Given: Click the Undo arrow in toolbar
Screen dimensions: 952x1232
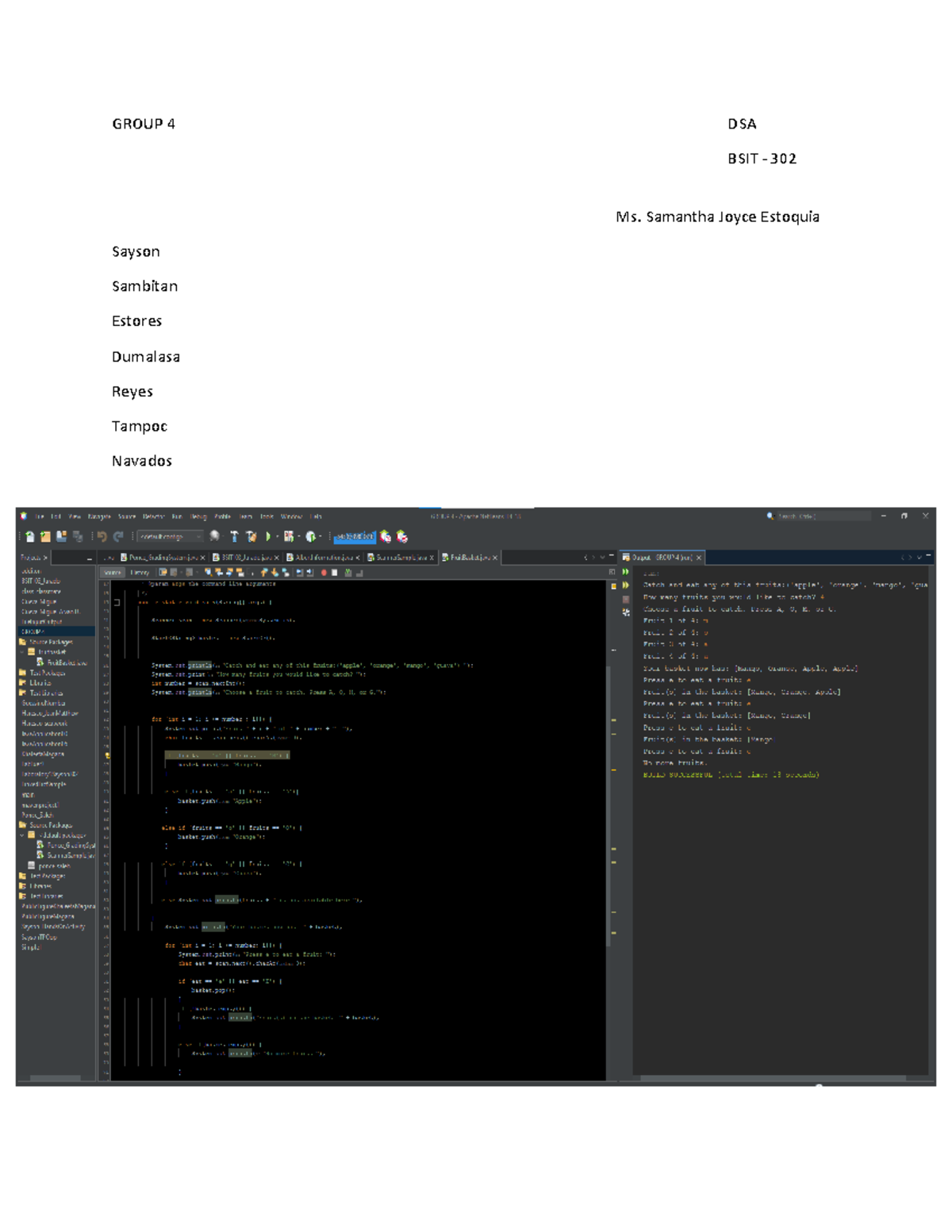Looking at the screenshot, I should tap(102, 537).
